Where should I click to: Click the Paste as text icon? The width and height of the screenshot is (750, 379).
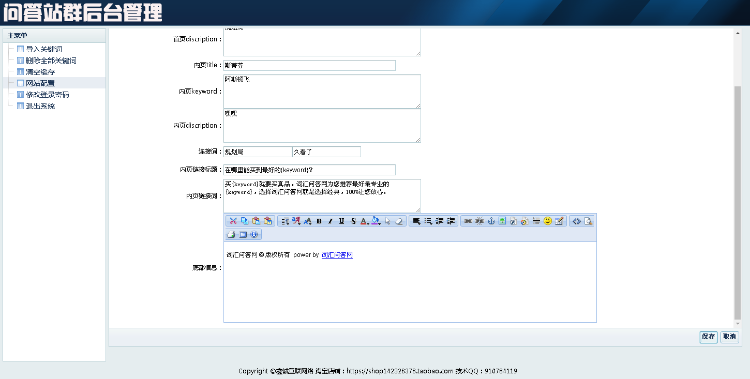click(x=268, y=221)
